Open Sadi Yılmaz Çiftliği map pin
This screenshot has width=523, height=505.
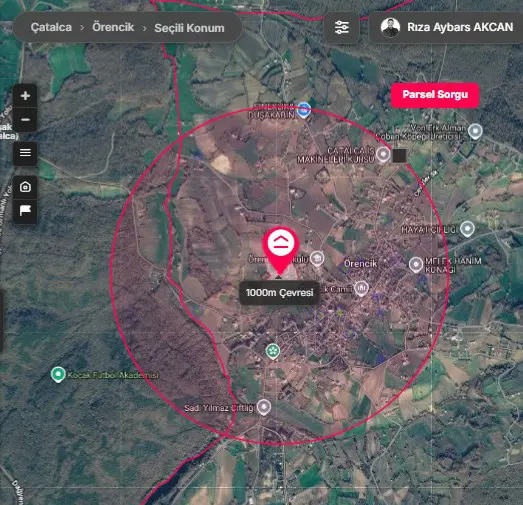click(264, 407)
